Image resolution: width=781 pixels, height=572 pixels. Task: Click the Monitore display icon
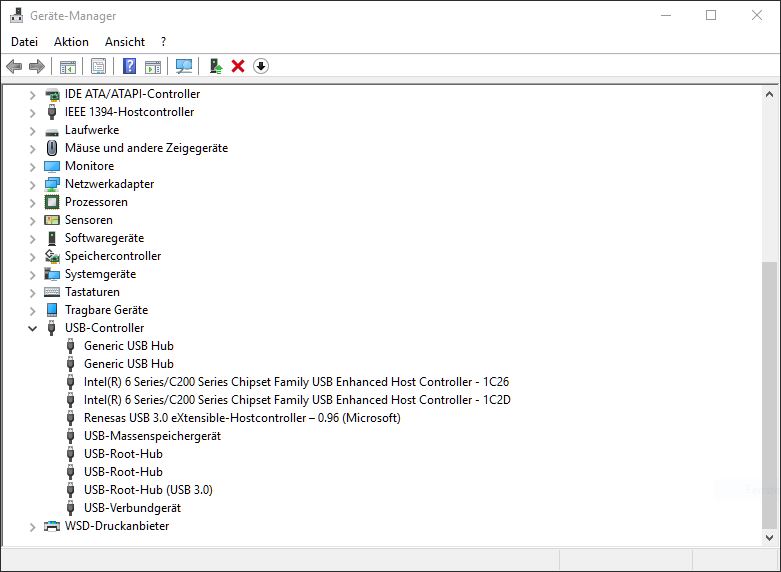pyautogui.click(x=52, y=166)
